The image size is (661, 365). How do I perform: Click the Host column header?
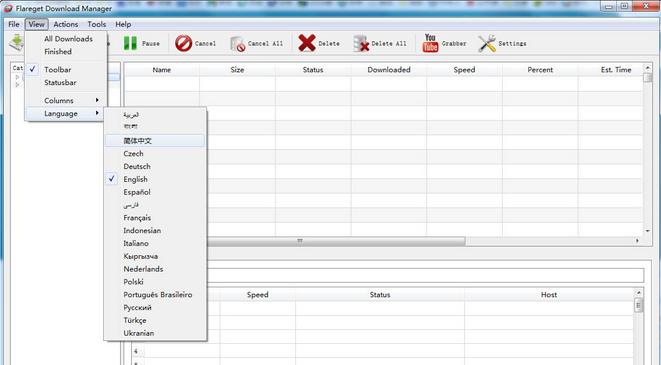click(x=549, y=295)
